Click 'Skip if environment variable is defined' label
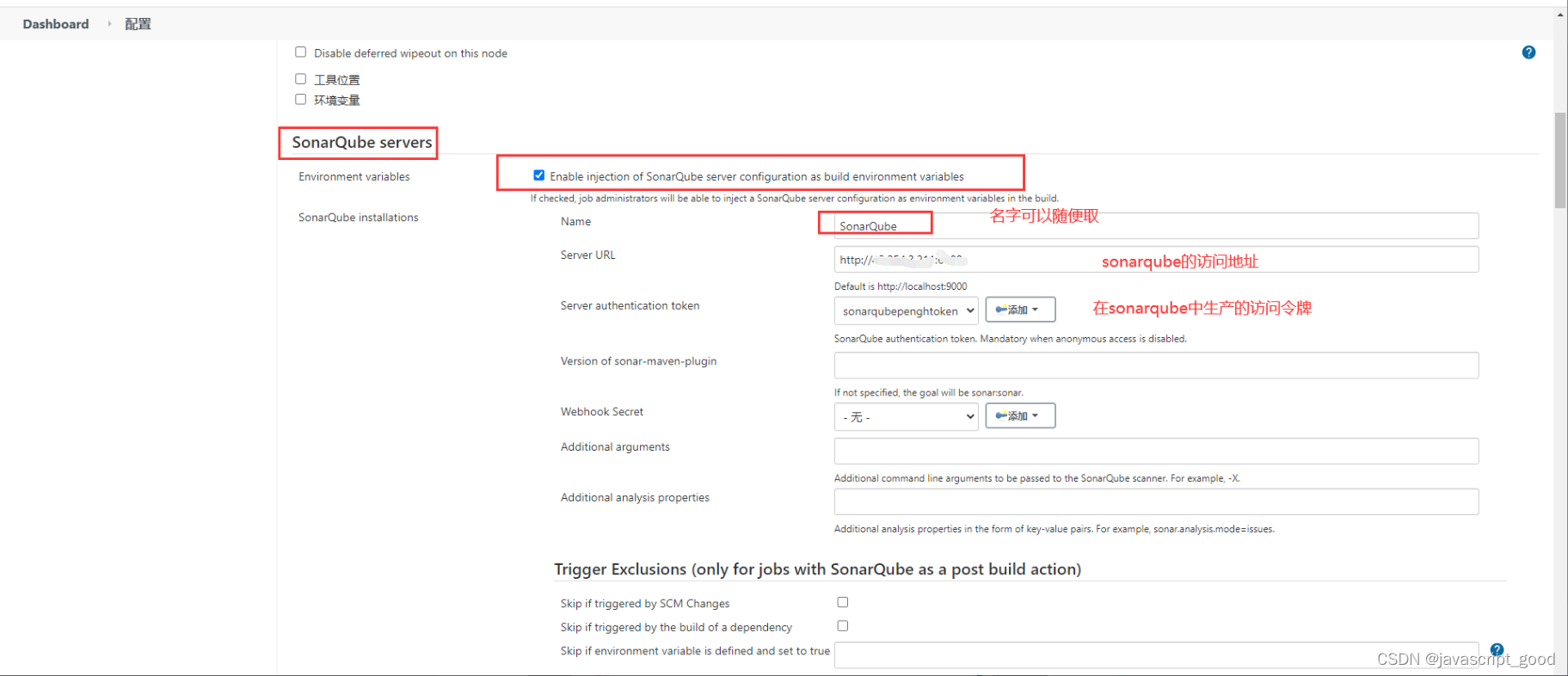The height and width of the screenshot is (676, 1568). (x=695, y=651)
